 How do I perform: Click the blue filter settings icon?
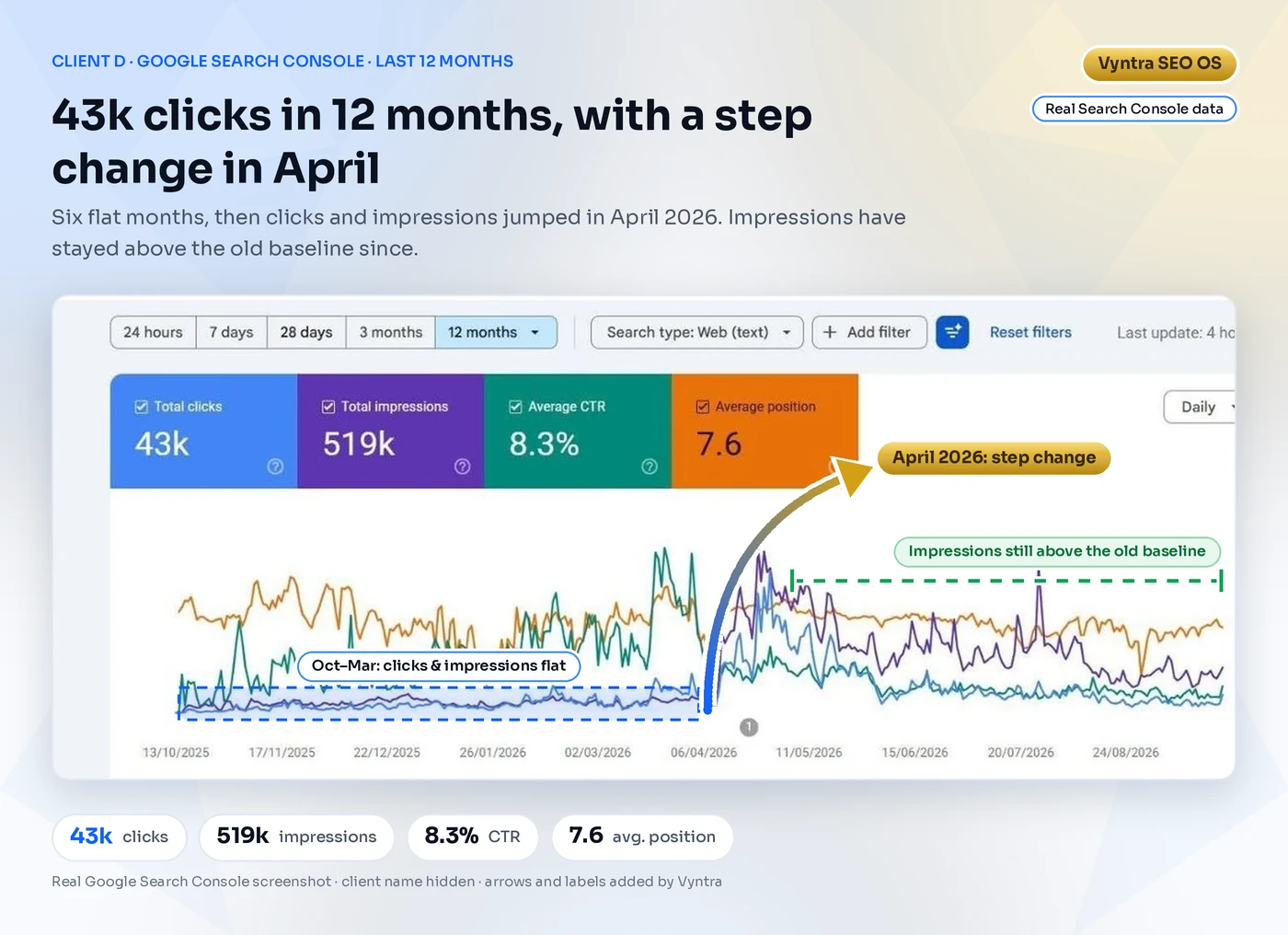[x=952, y=332]
